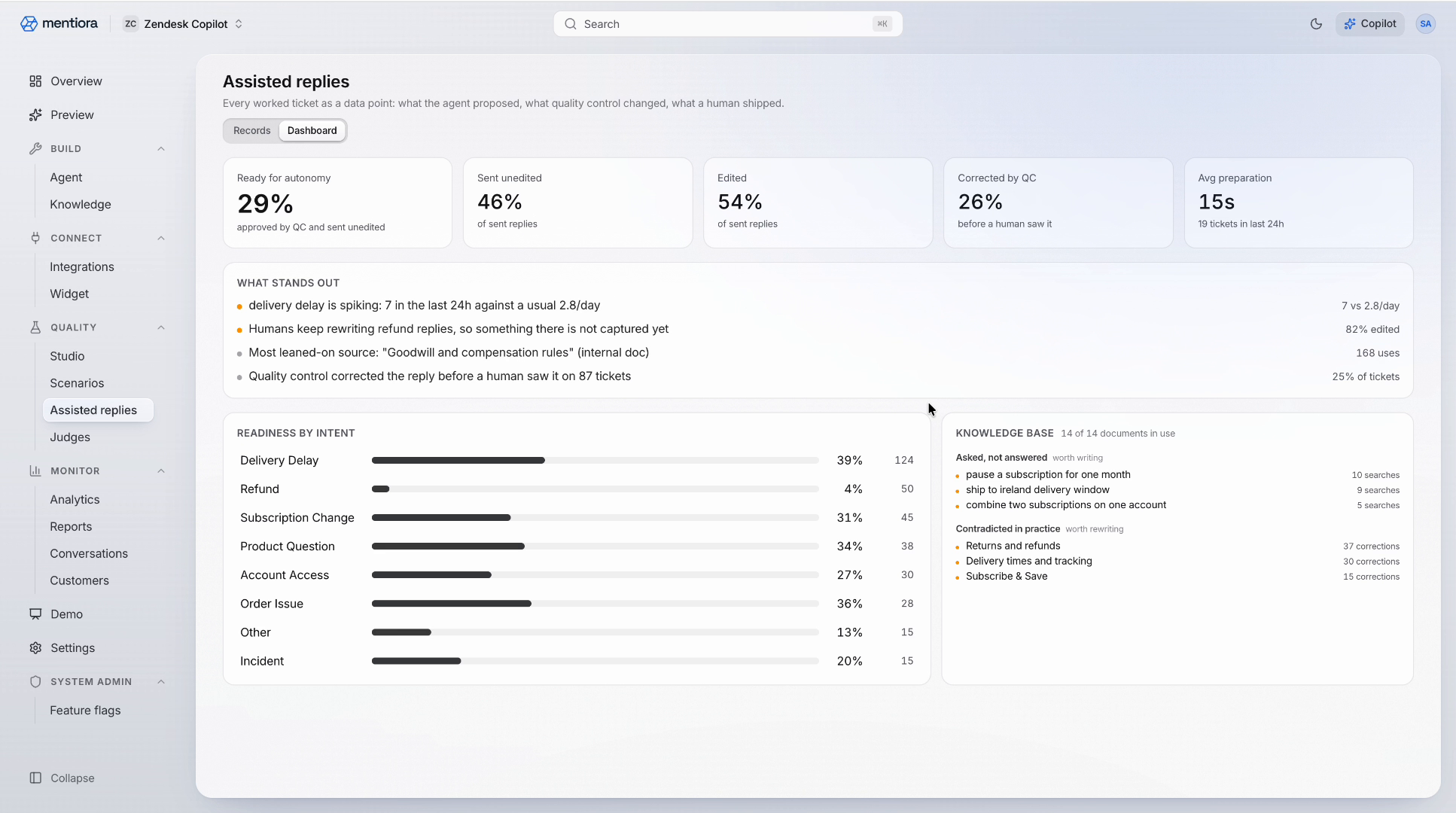Click the Quality flask icon
The width and height of the screenshot is (1456, 813).
[x=35, y=327]
